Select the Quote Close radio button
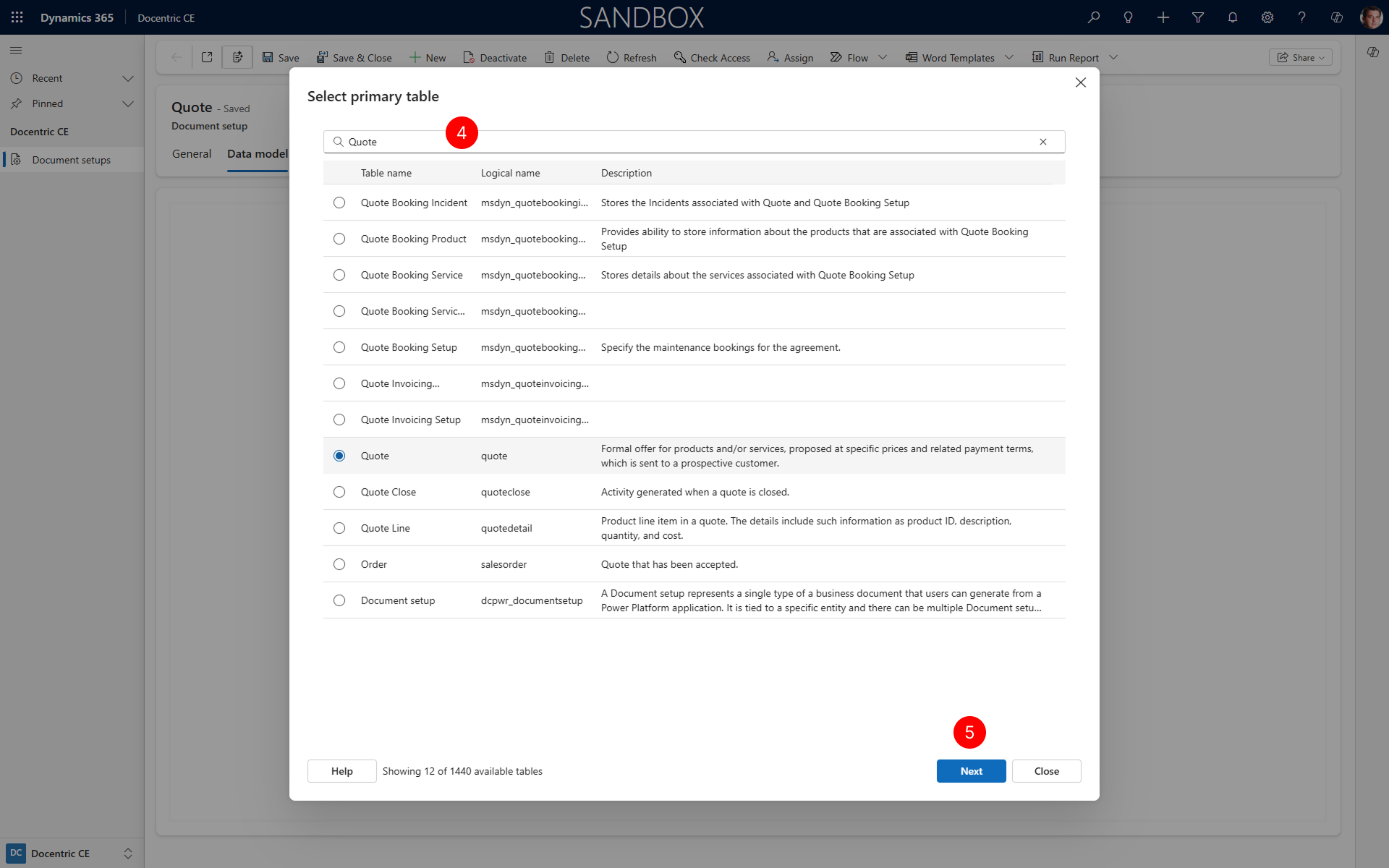Screen dimensions: 1389x868 coord(339,492)
